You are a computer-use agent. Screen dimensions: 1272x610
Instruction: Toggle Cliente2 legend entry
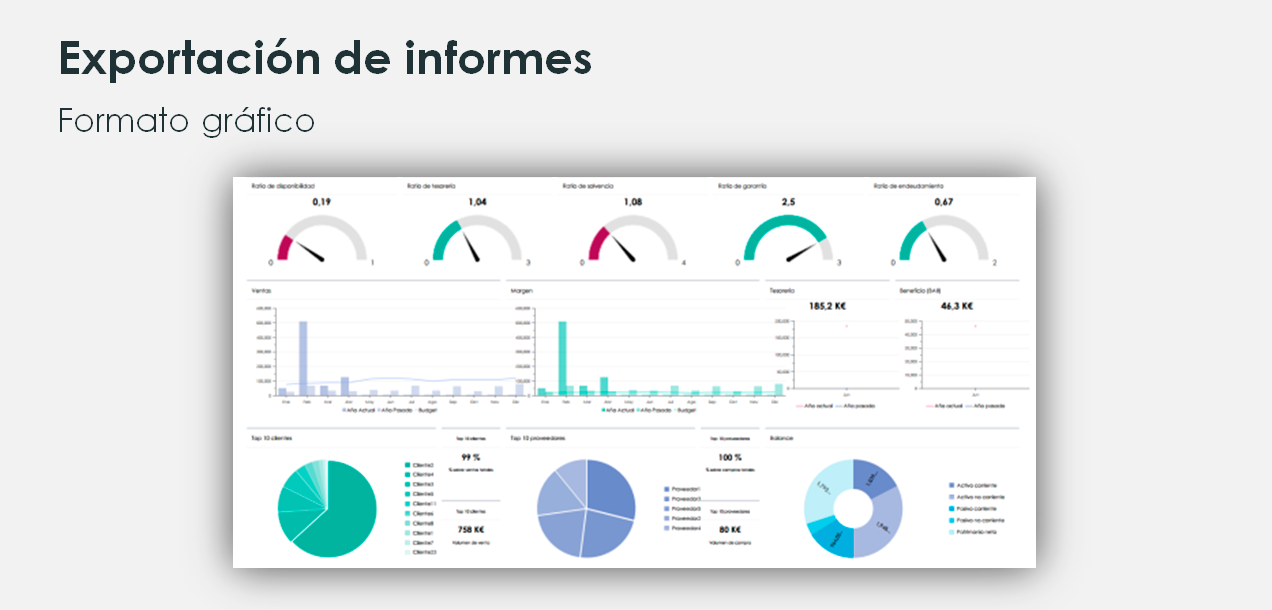(419, 465)
